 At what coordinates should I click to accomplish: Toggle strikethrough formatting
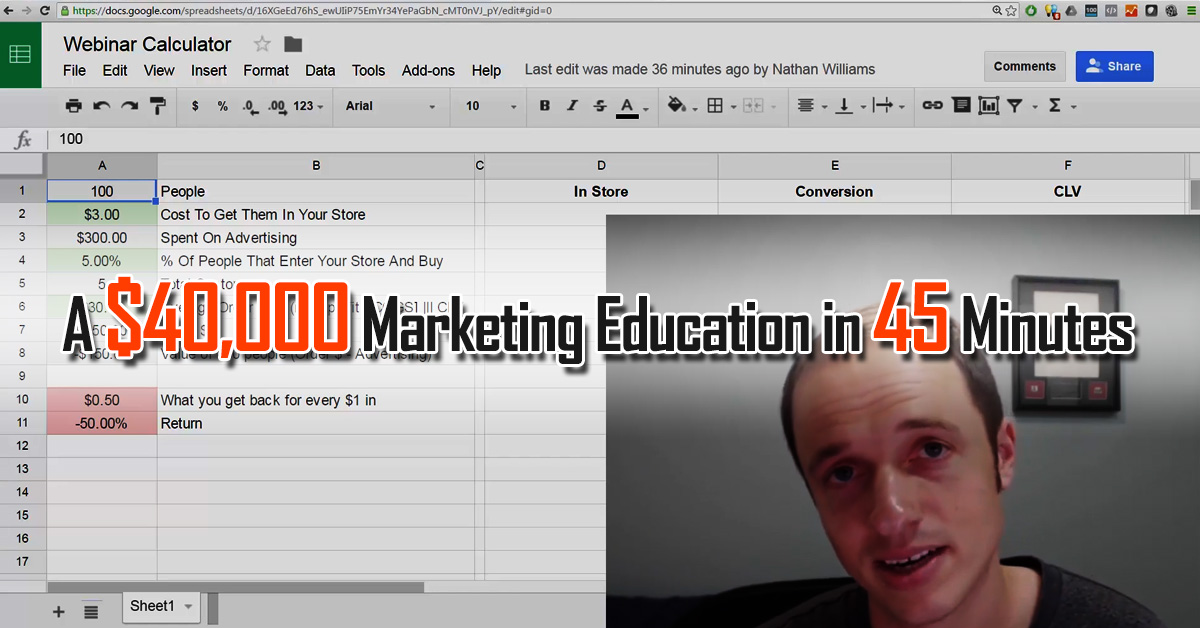tap(600, 106)
